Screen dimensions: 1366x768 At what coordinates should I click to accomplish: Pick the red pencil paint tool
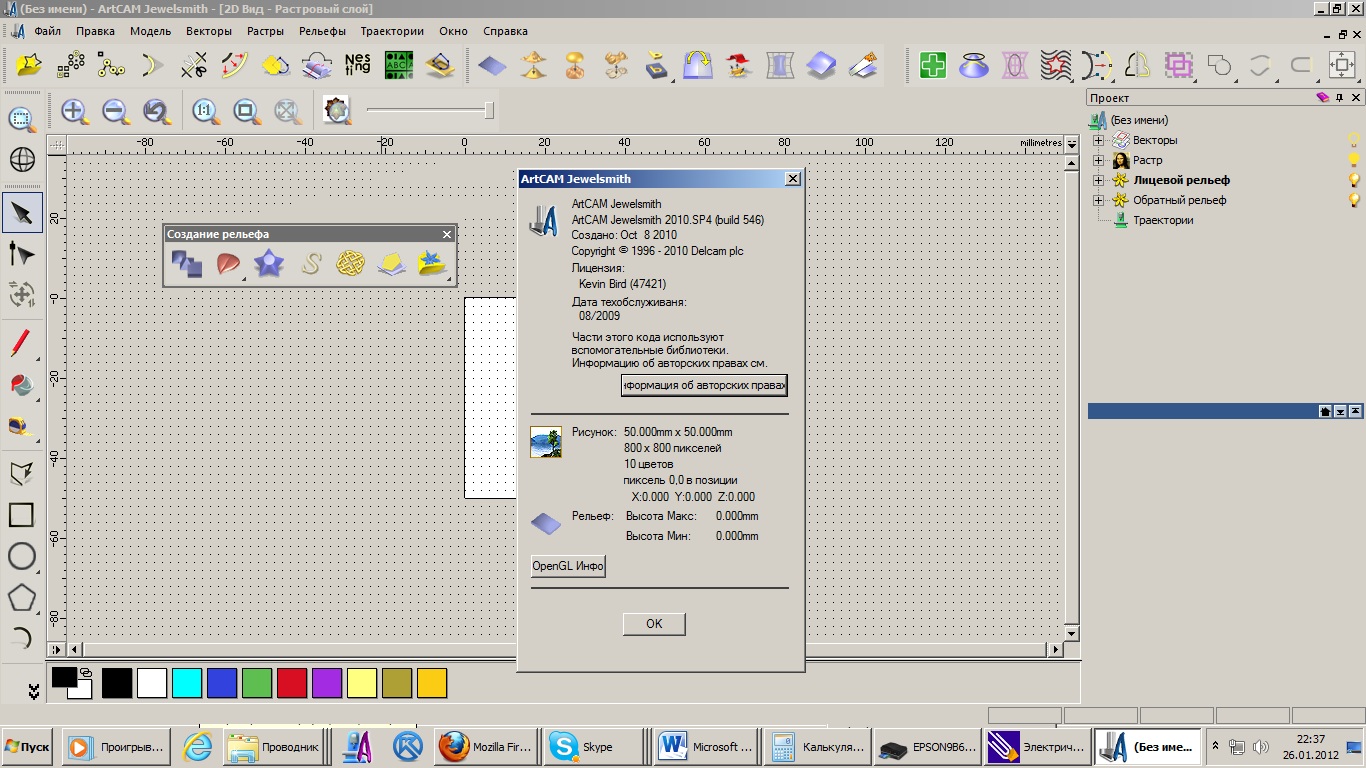pos(22,344)
